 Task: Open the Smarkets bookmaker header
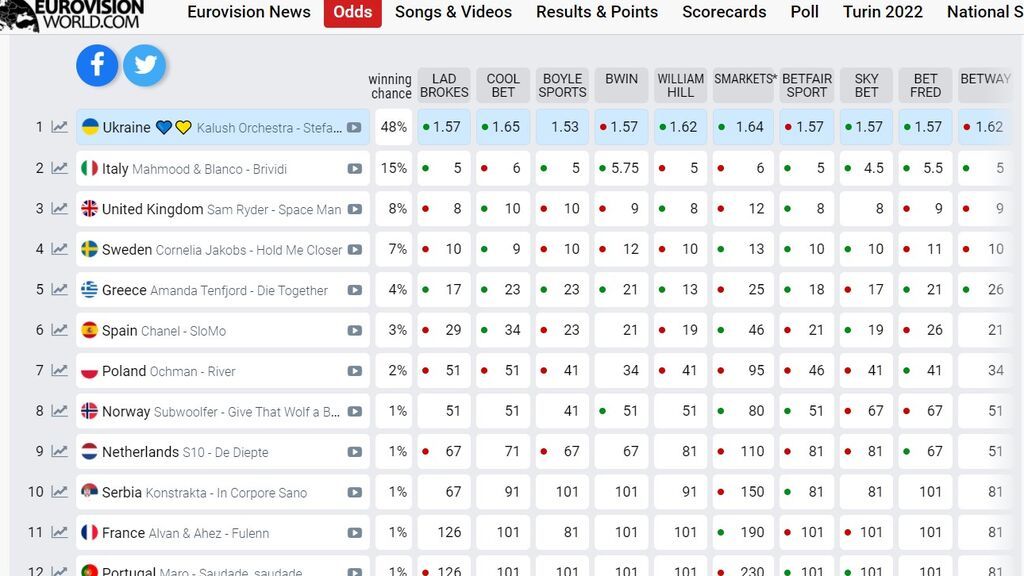(x=744, y=85)
